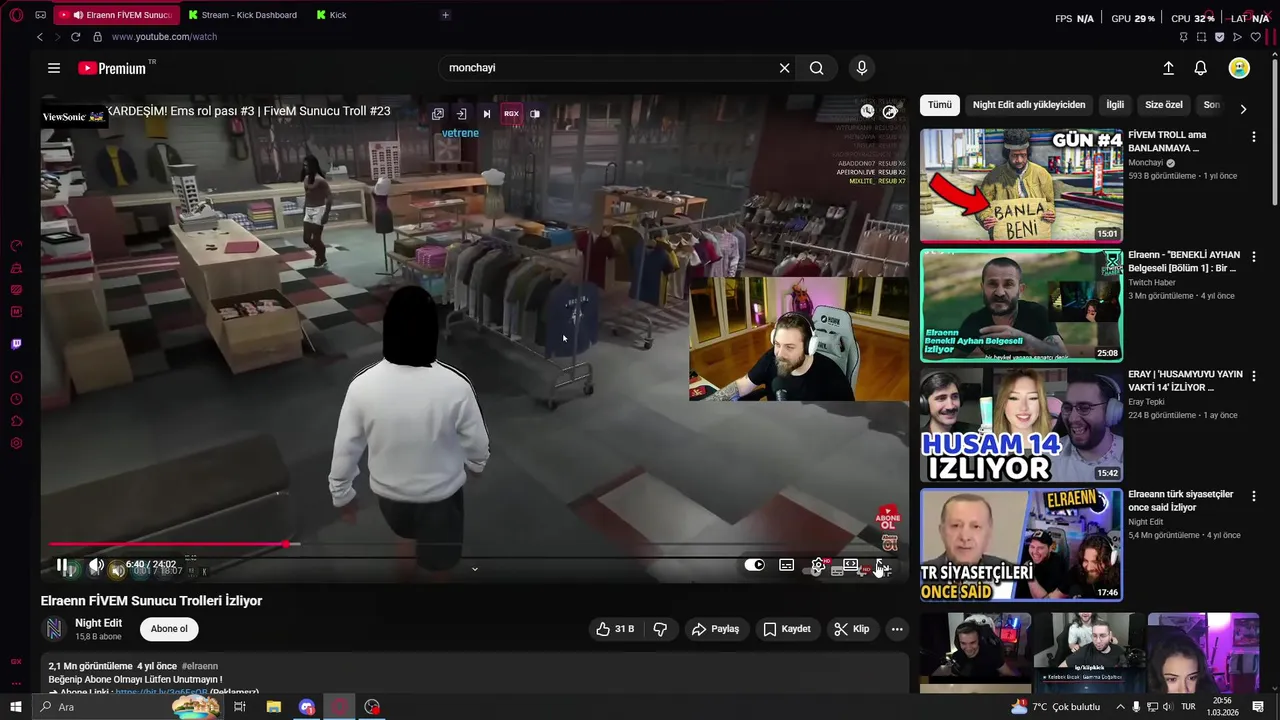The height and width of the screenshot is (720, 1280).
Task: Subscribe with the Abone ol button
Action: pos(169,629)
